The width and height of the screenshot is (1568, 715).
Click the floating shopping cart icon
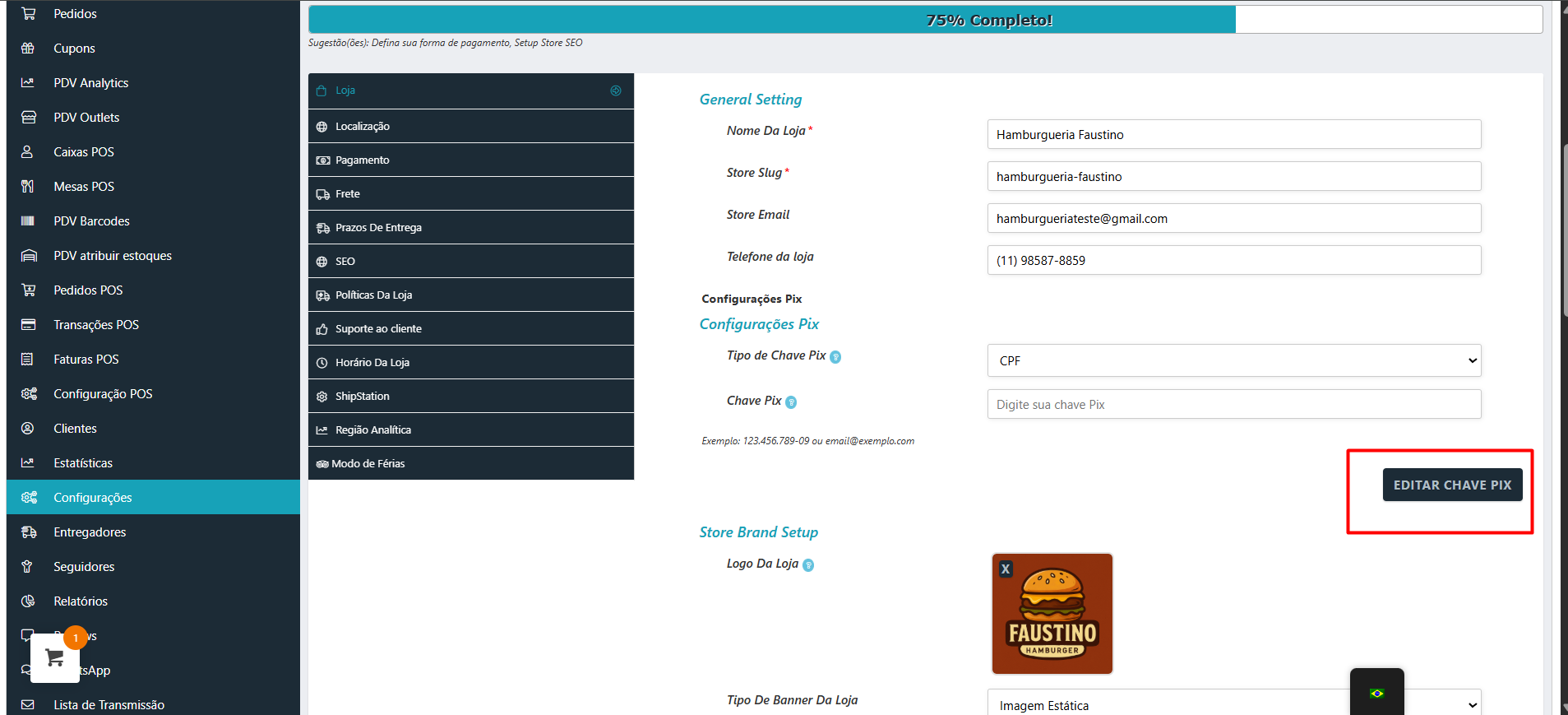point(54,658)
